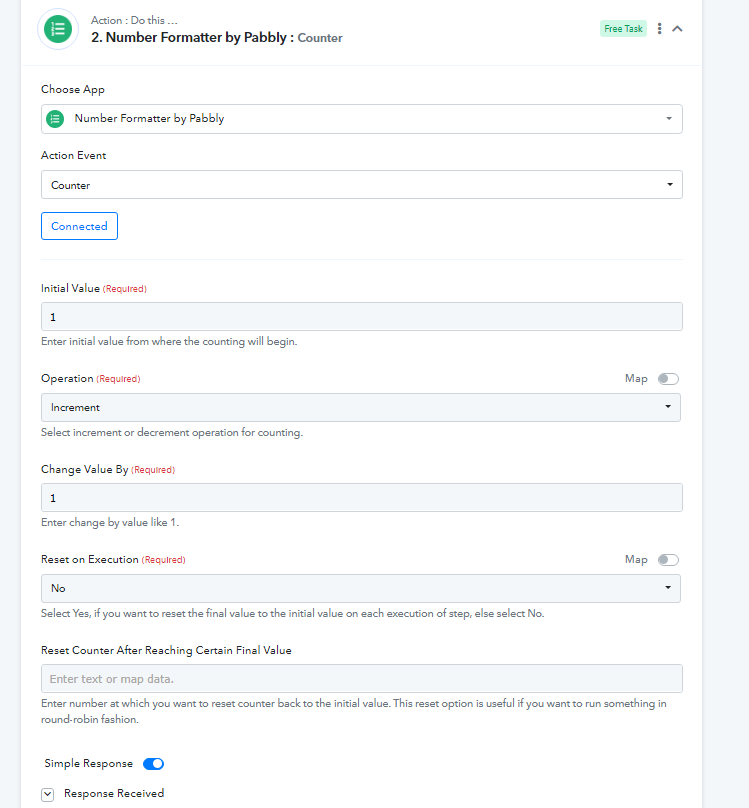Collapse the step with the up chevron
Viewport: 749px width, 808px height.
[677, 29]
